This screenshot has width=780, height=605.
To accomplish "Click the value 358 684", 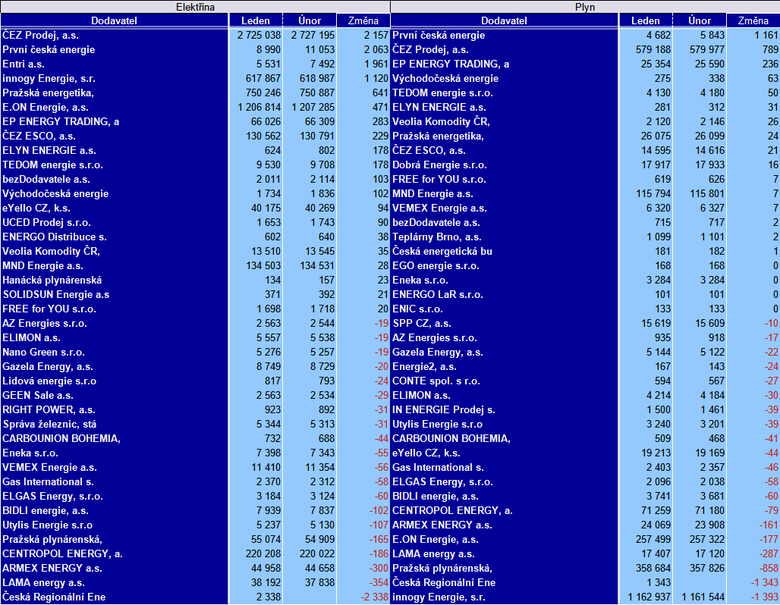I will pyautogui.click(x=653, y=569).
